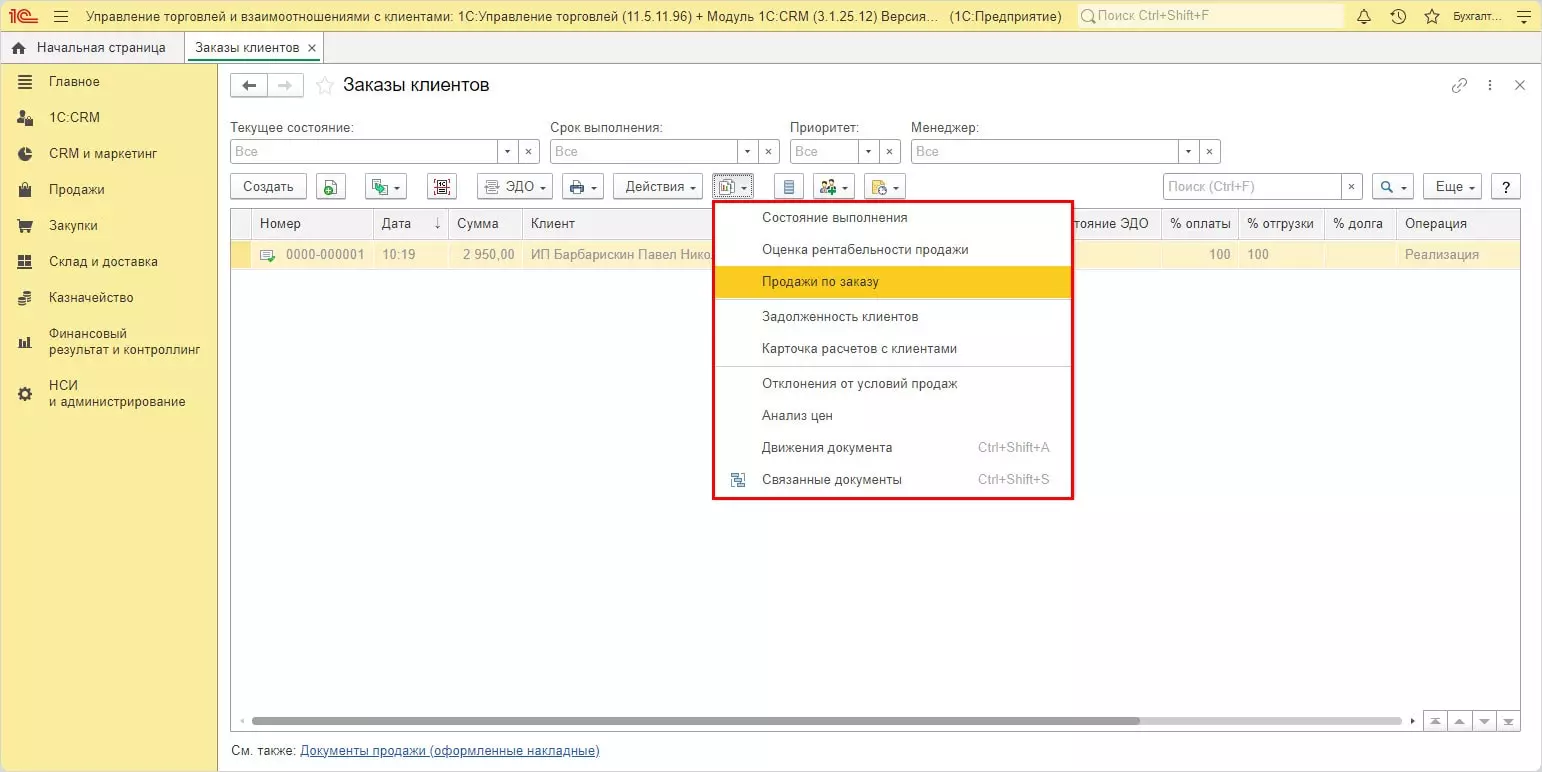Select Анализ цен menu item
The height and width of the screenshot is (772, 1542).
[x=892, y=416]
